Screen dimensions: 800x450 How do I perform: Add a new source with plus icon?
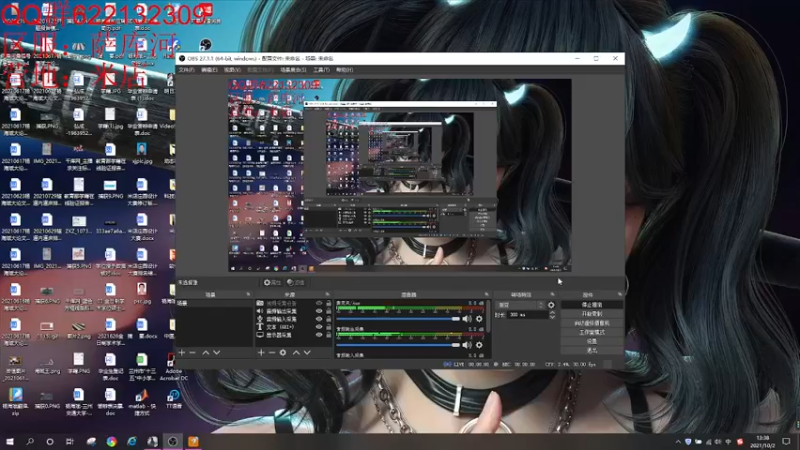coord(261,353)
